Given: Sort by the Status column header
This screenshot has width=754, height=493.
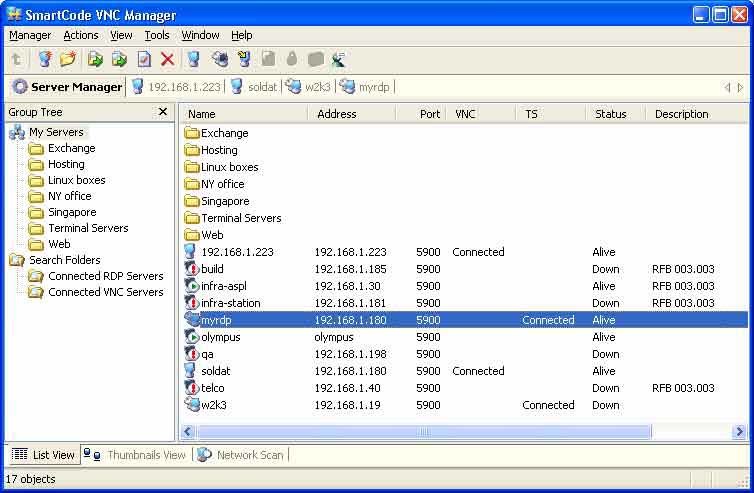Looking at the screenshot, I should tap(615, 114).
